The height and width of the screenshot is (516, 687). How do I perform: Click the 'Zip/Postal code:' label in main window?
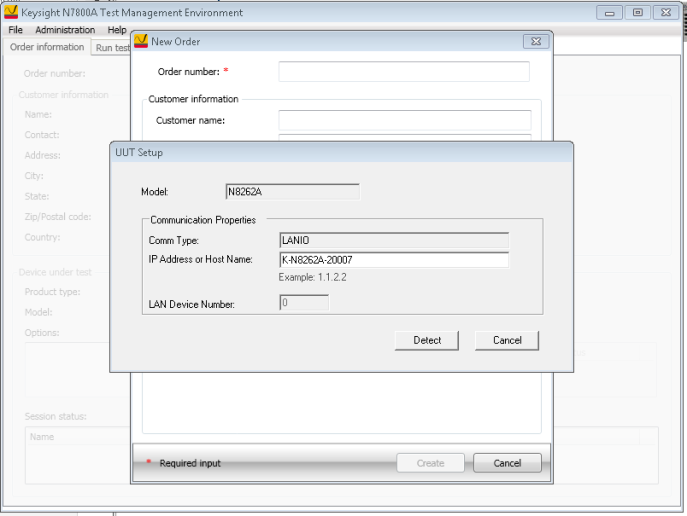(58, 217)
